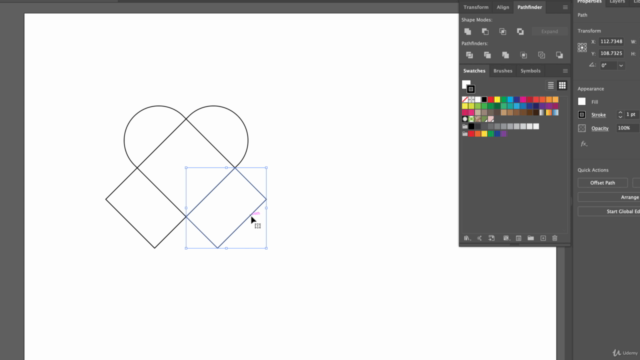Click the Intersect shape mode icon
Viewport: 640px width, 360px height.
tap(503, 31)
